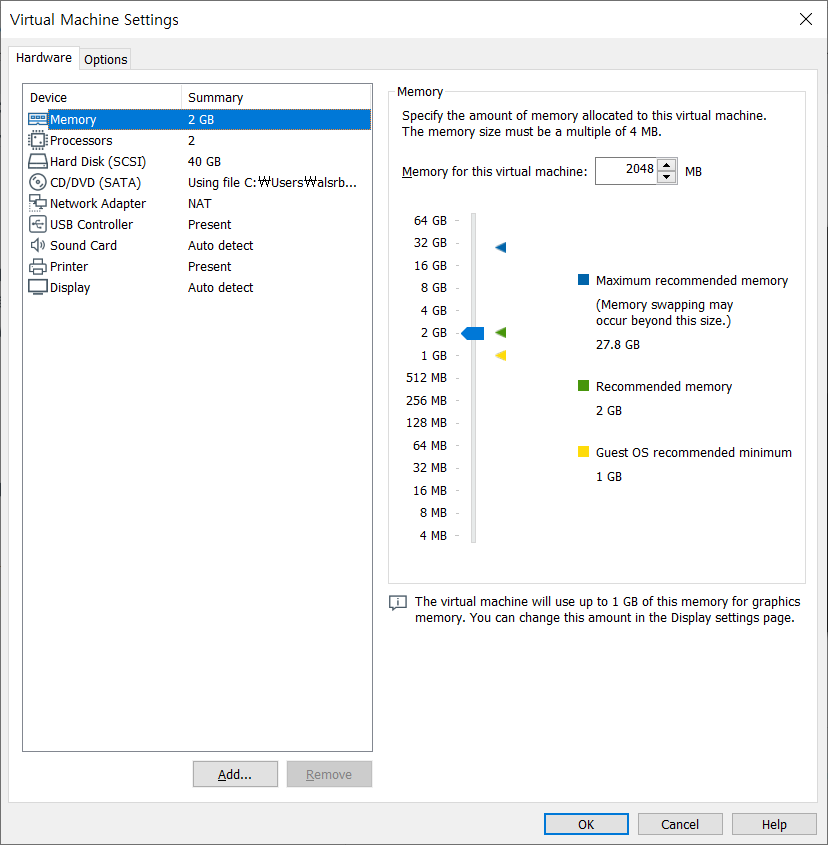This screenshot has height=845, width=828.
Task: Click USB Controller row label
Action: [91, 224]
